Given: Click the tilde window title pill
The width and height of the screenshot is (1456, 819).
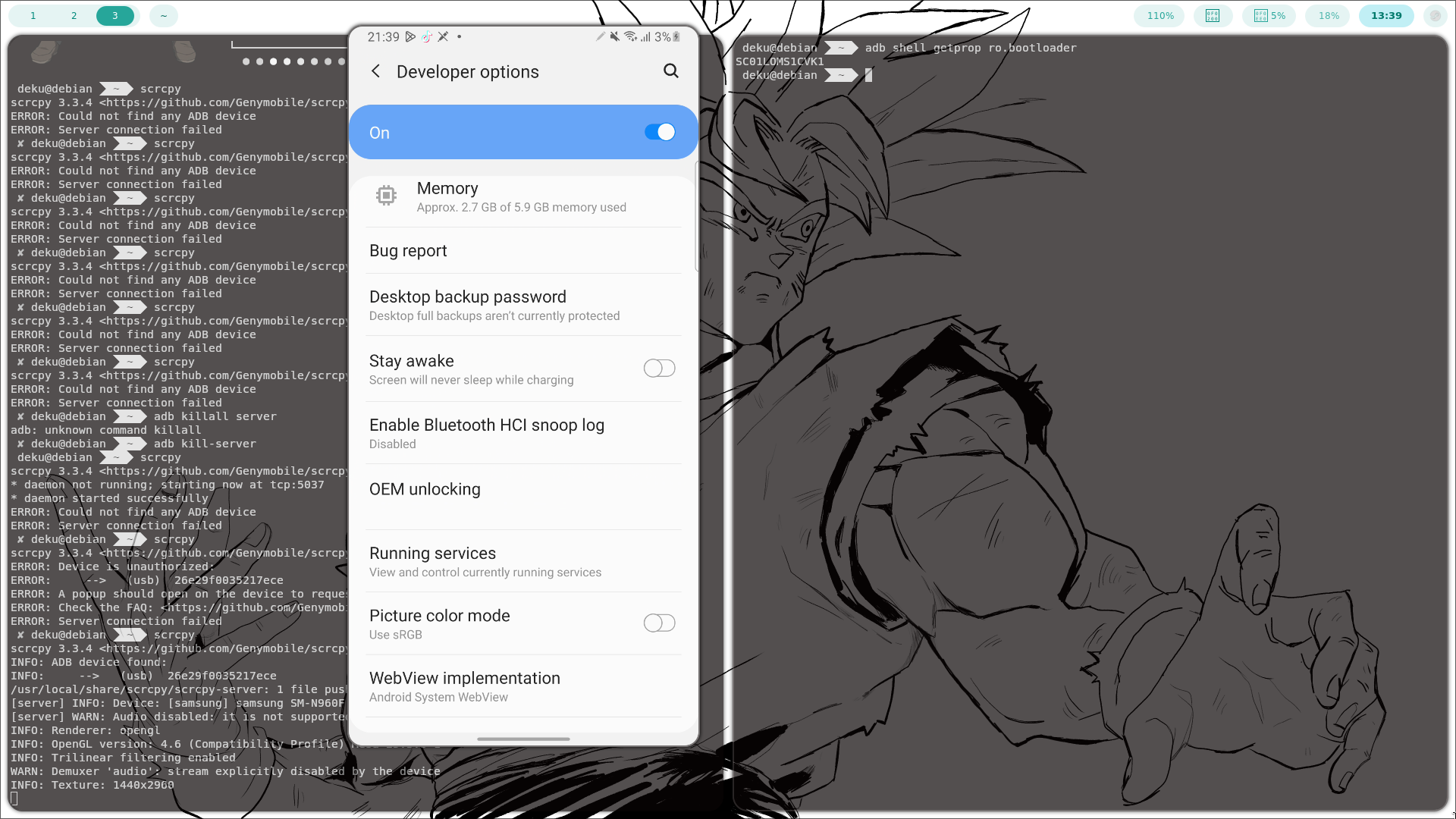Looking at the screenshot, I should (163, 16).
